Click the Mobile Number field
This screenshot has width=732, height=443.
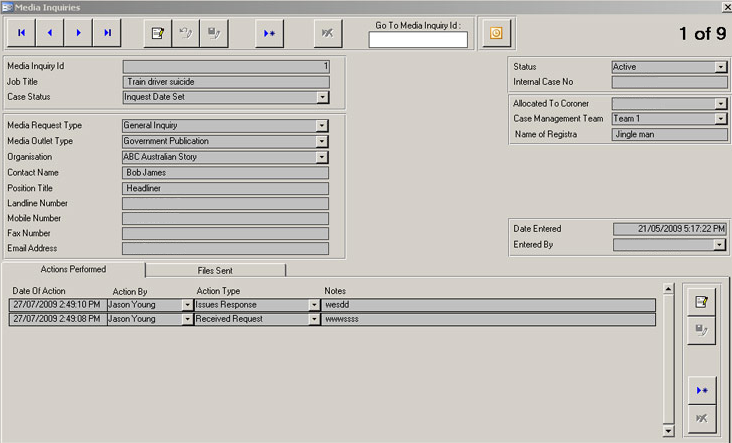[x=225, y=218]
